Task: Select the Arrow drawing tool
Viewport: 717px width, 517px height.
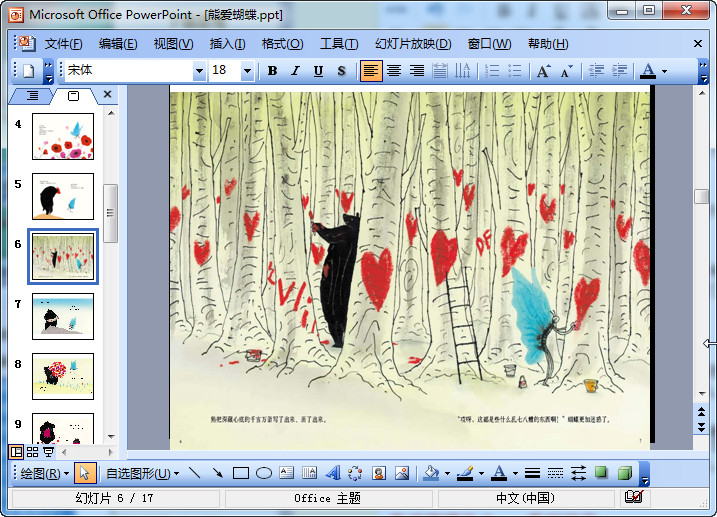Action: (x=218, y=473)
